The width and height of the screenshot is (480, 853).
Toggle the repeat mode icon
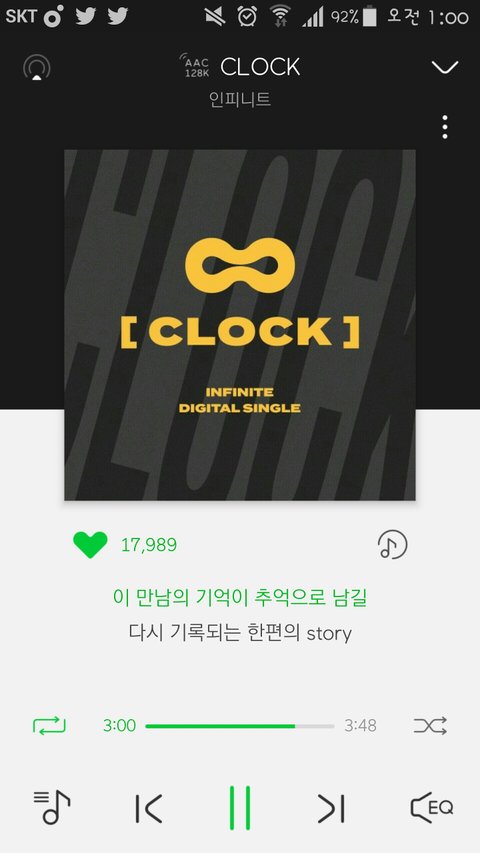[x=49, y=726]
